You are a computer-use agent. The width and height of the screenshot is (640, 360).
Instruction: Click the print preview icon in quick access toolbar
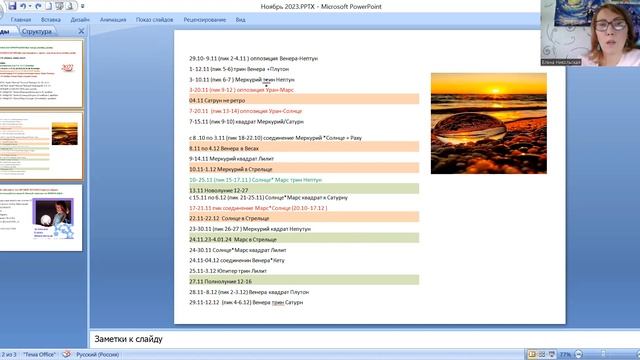(x=70, y=6)
